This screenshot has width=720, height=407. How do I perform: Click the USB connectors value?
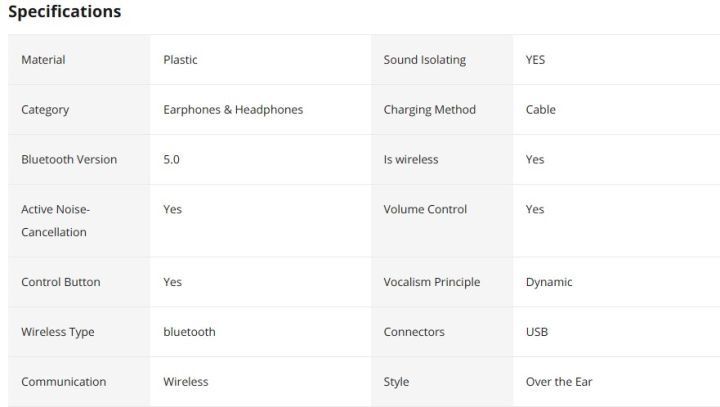coord(537,332)
